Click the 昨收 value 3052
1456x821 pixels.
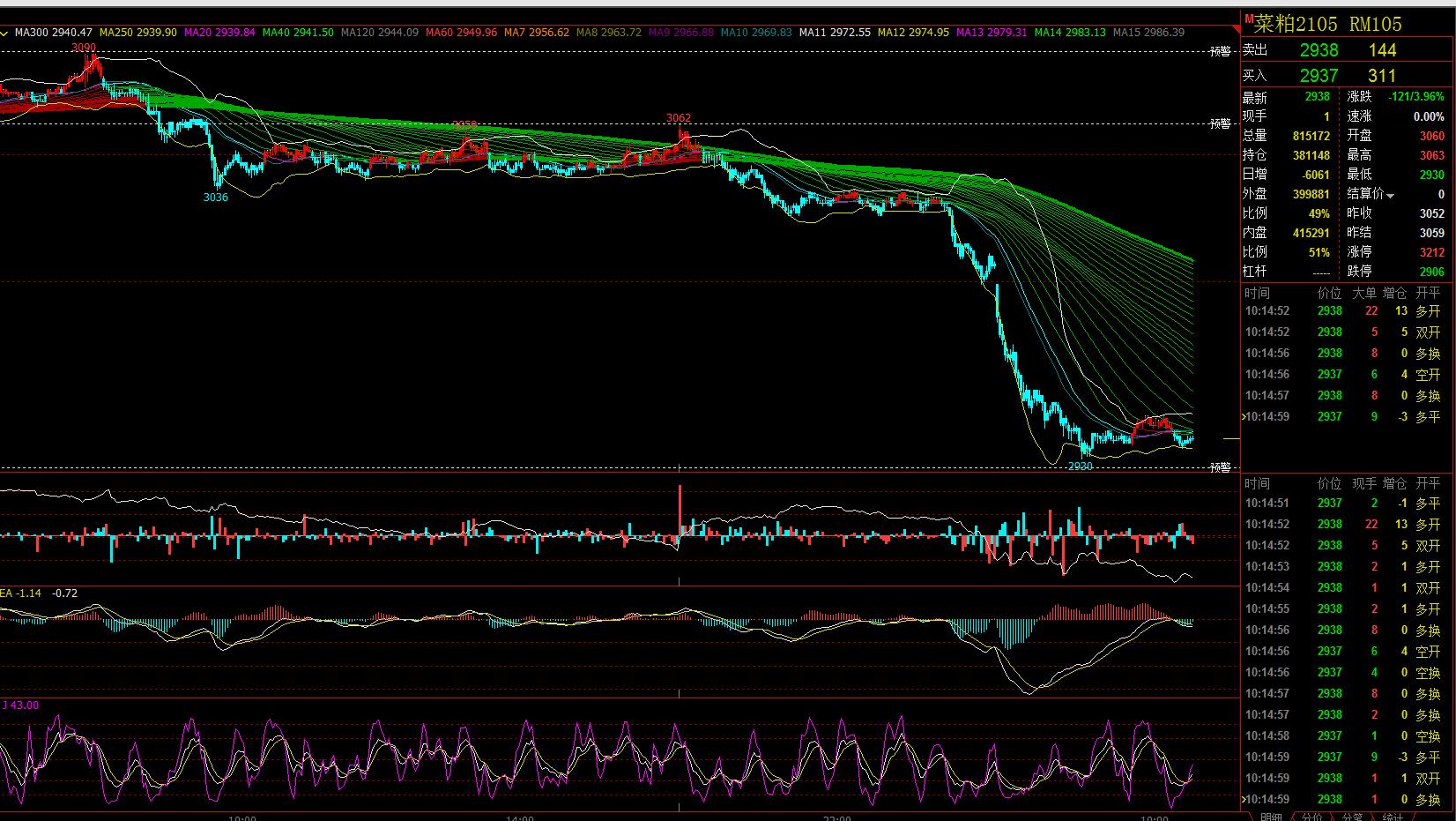point(1432,213)
